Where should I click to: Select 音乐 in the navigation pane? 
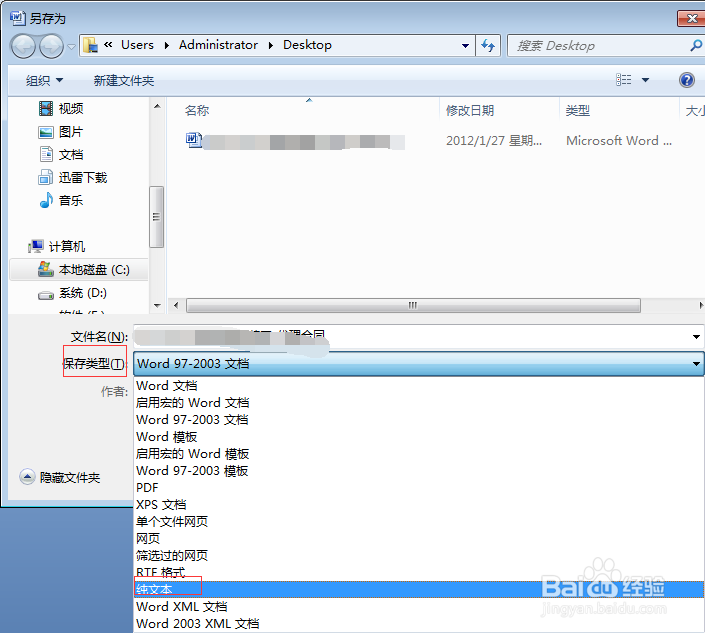60,201
